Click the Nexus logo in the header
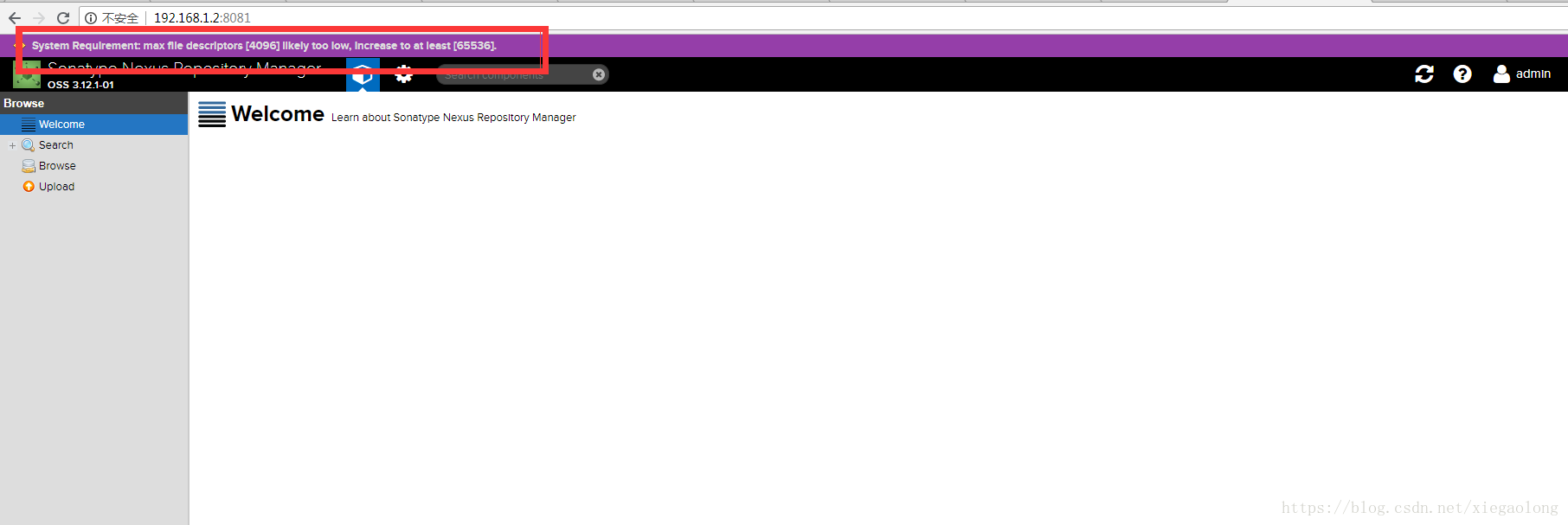This screenshot has width=1568, height=525. click(27, 74)
